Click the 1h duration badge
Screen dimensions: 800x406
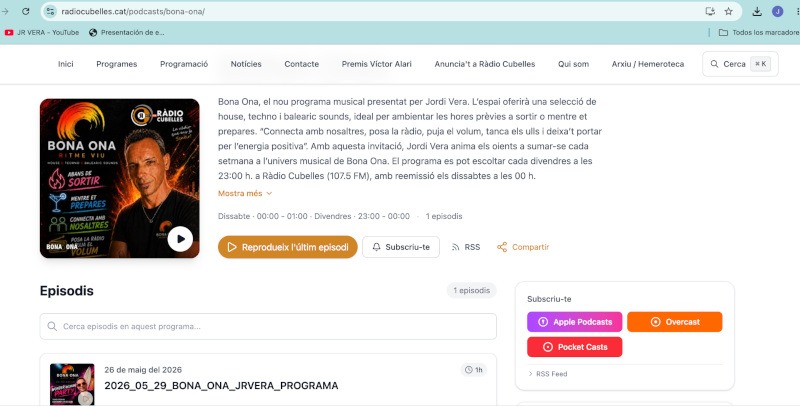pos(474,370)
